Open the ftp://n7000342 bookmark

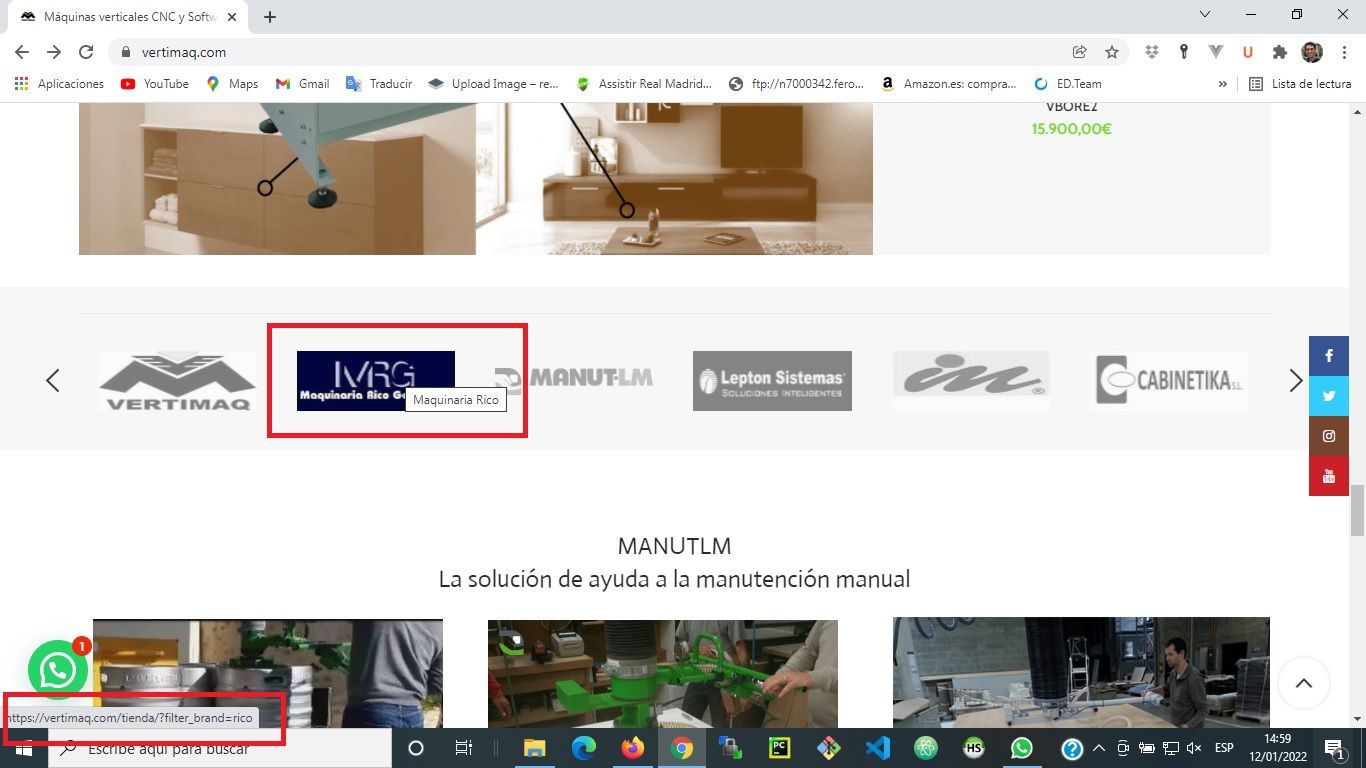point(798,84)
